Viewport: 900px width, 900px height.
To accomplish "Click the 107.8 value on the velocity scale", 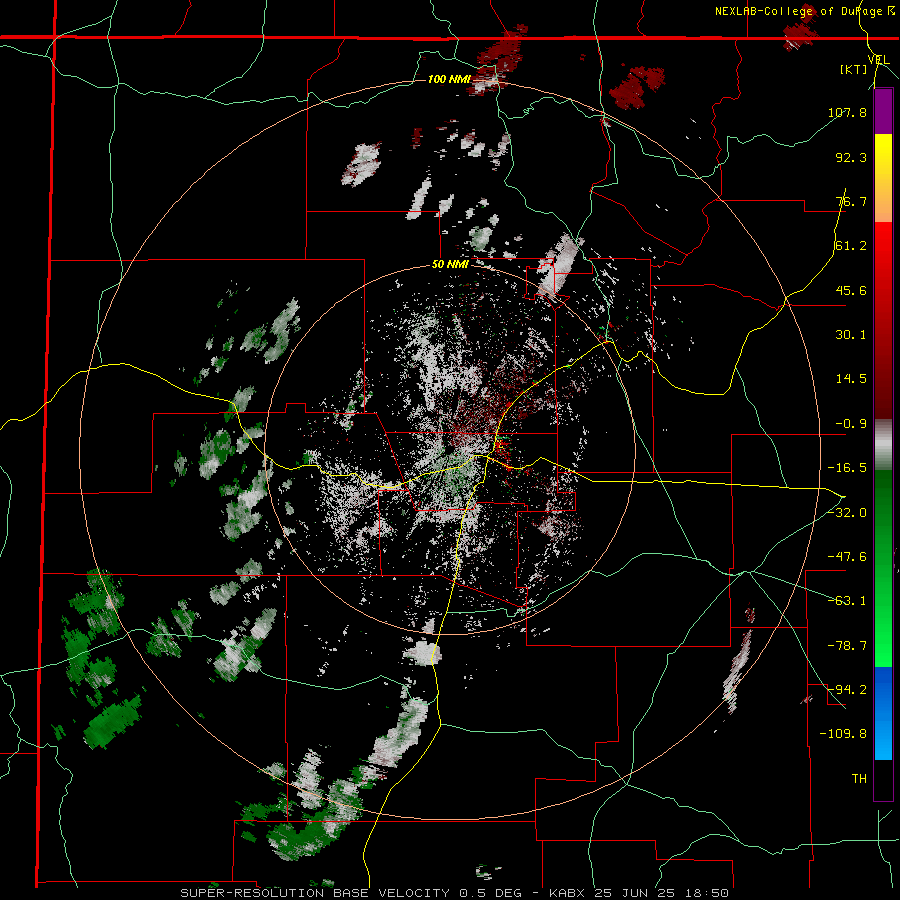I will click(x=847, y=112).
